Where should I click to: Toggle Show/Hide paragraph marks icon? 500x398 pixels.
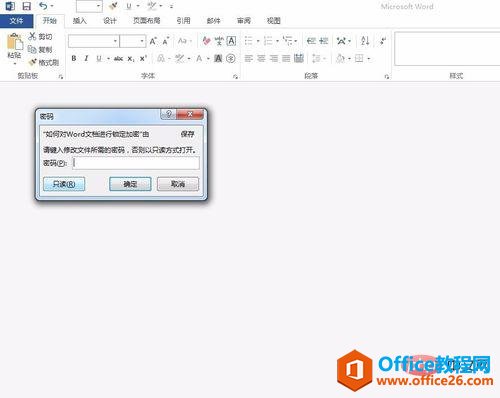coord(383,41)
